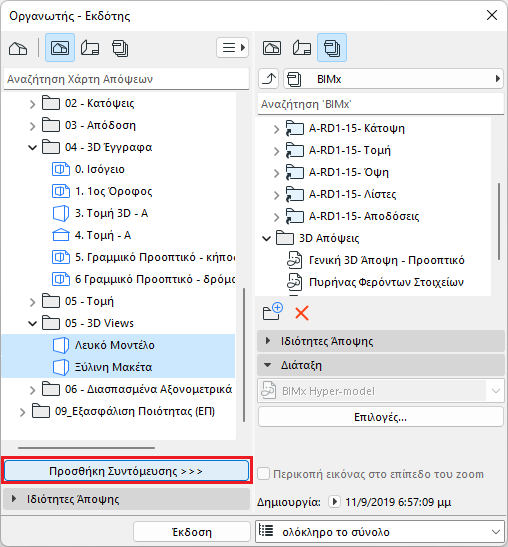This screenshot has width=508, height=547.
Task: Focus the Αναζήτηση 'BIMx' search field
Action: [x=381, y=104]
